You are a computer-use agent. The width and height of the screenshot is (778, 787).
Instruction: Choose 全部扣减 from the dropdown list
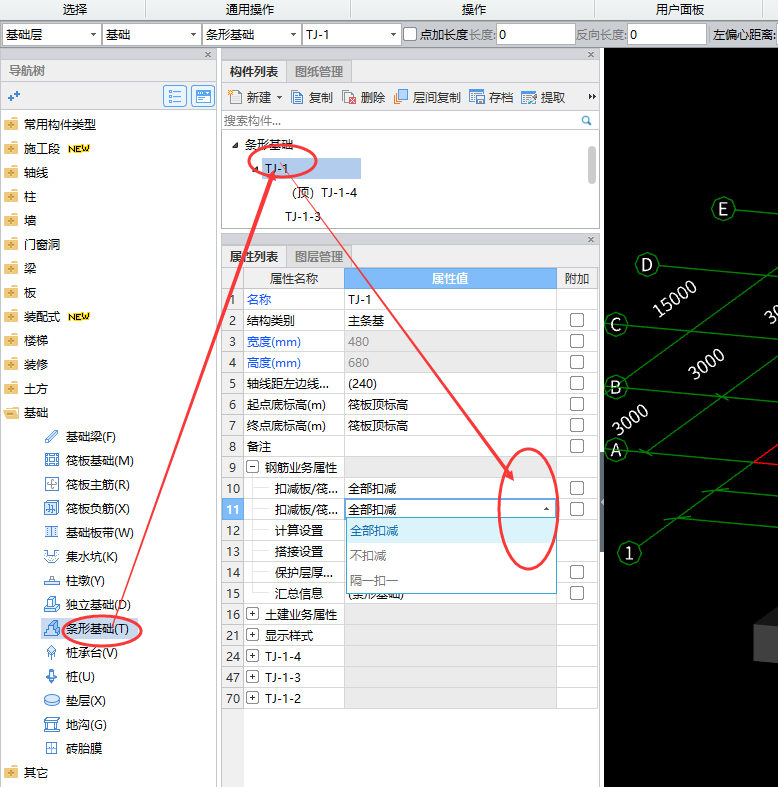coord(451,531)
